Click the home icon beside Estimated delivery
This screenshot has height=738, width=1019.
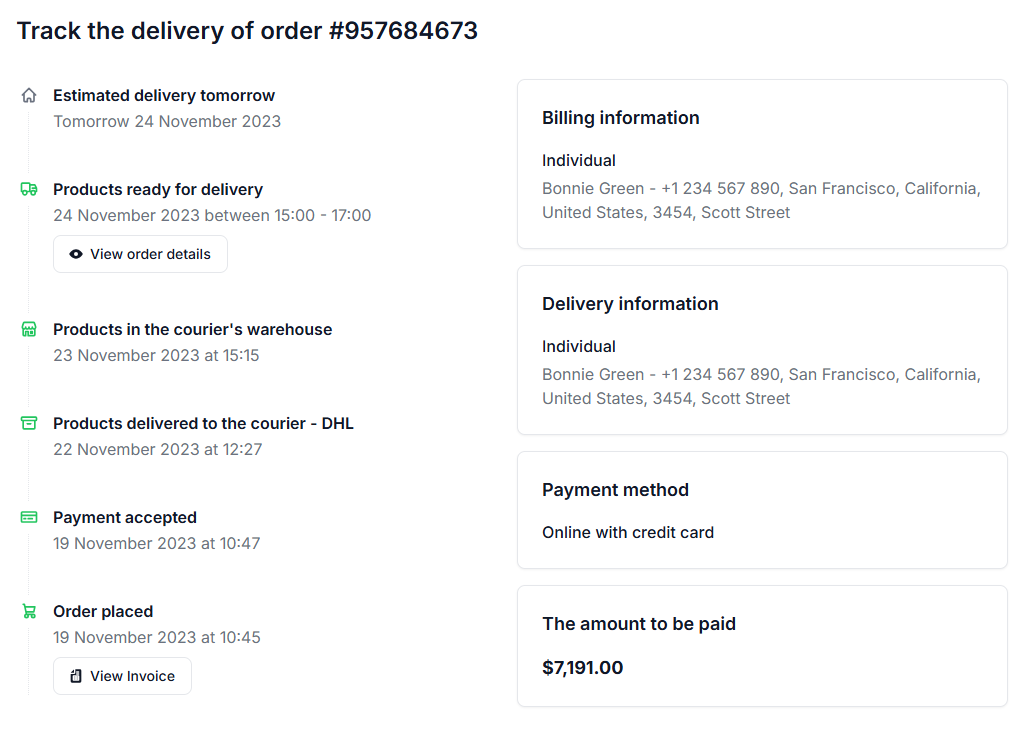click(x=28, y=94)
